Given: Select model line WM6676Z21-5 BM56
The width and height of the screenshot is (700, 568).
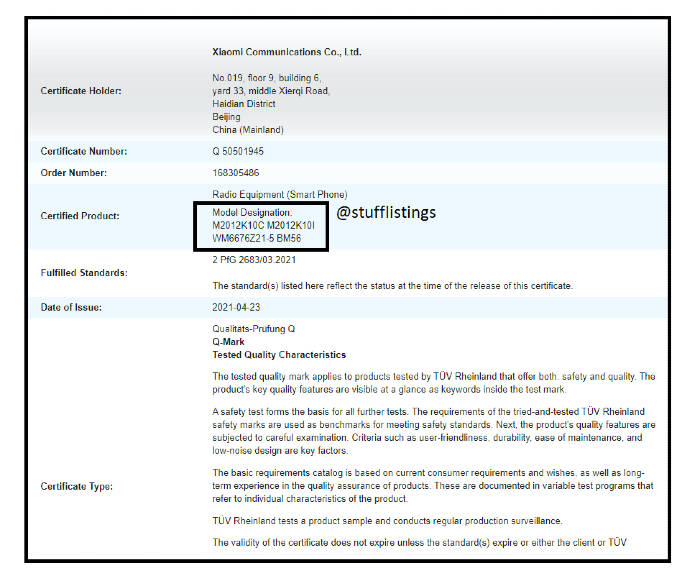Looking at the screenshot, I should click(x=257, y=238).
